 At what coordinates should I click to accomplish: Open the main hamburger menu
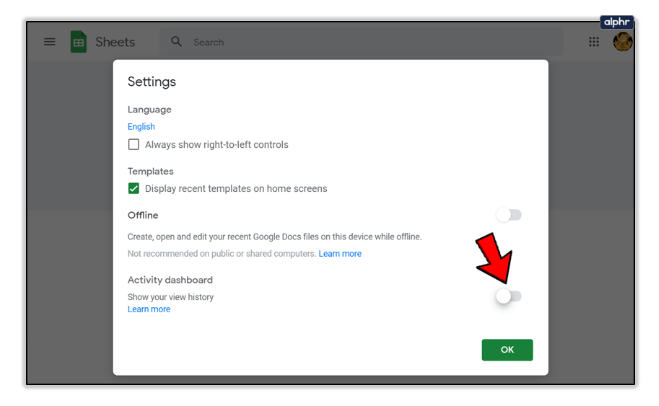[50, 42]
